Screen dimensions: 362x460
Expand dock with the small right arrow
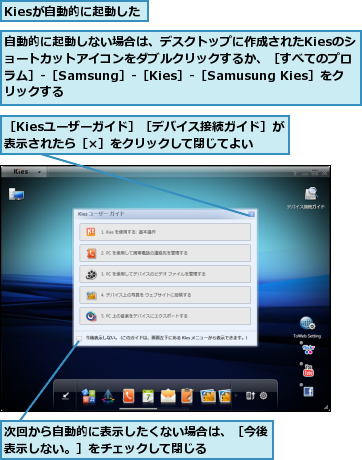(x=236, y=396)
